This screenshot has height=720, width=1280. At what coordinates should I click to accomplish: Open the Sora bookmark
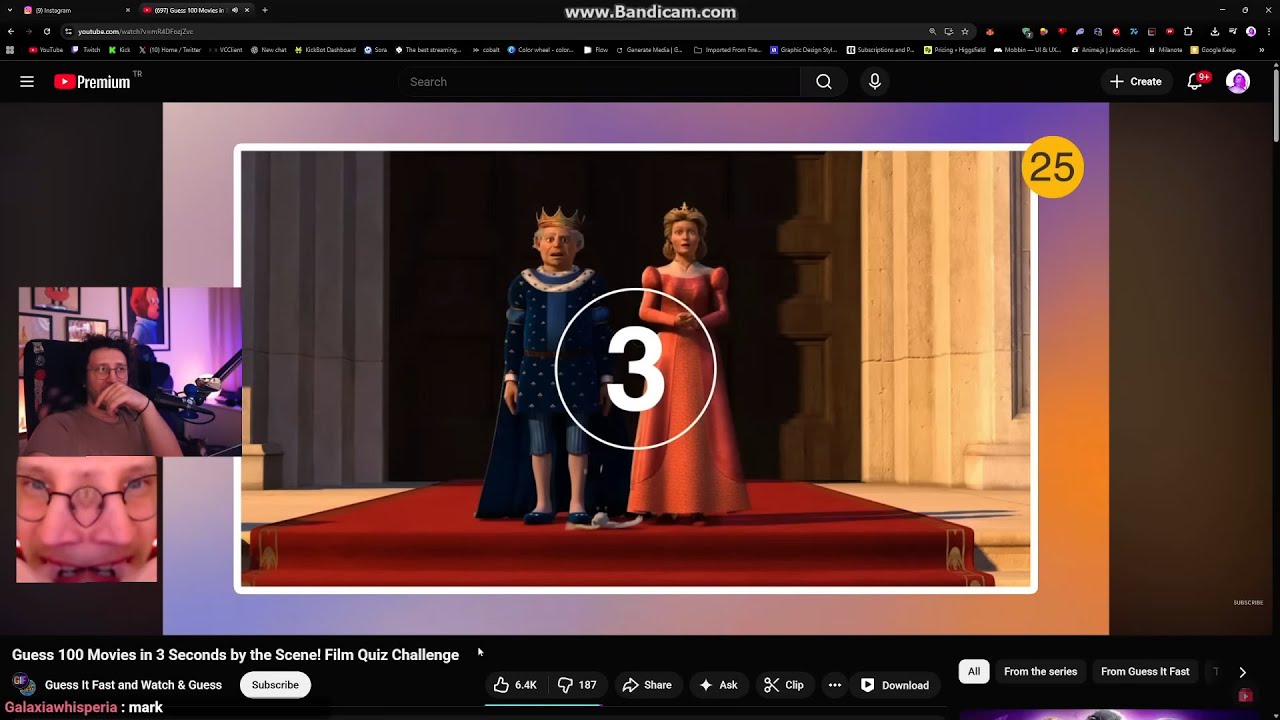coord(376,49)
